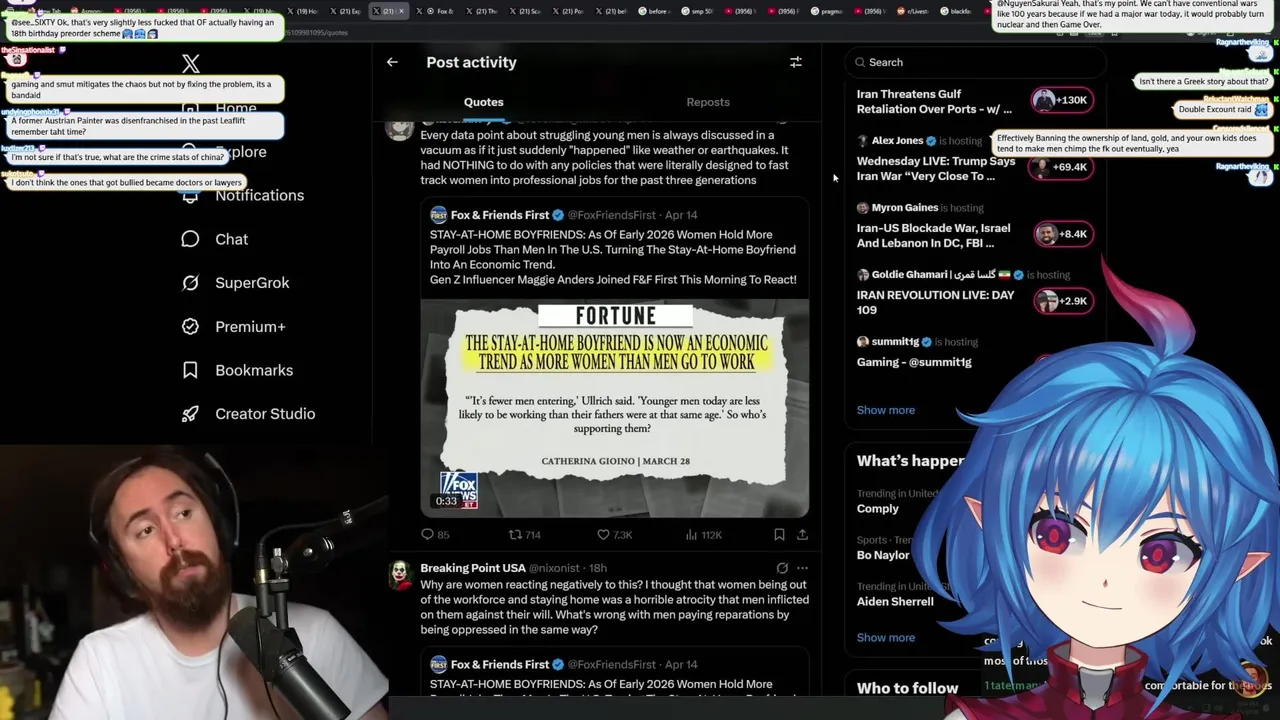Click the Search input field
Viewport: 1280px width, 720px height.
[975, 62]
